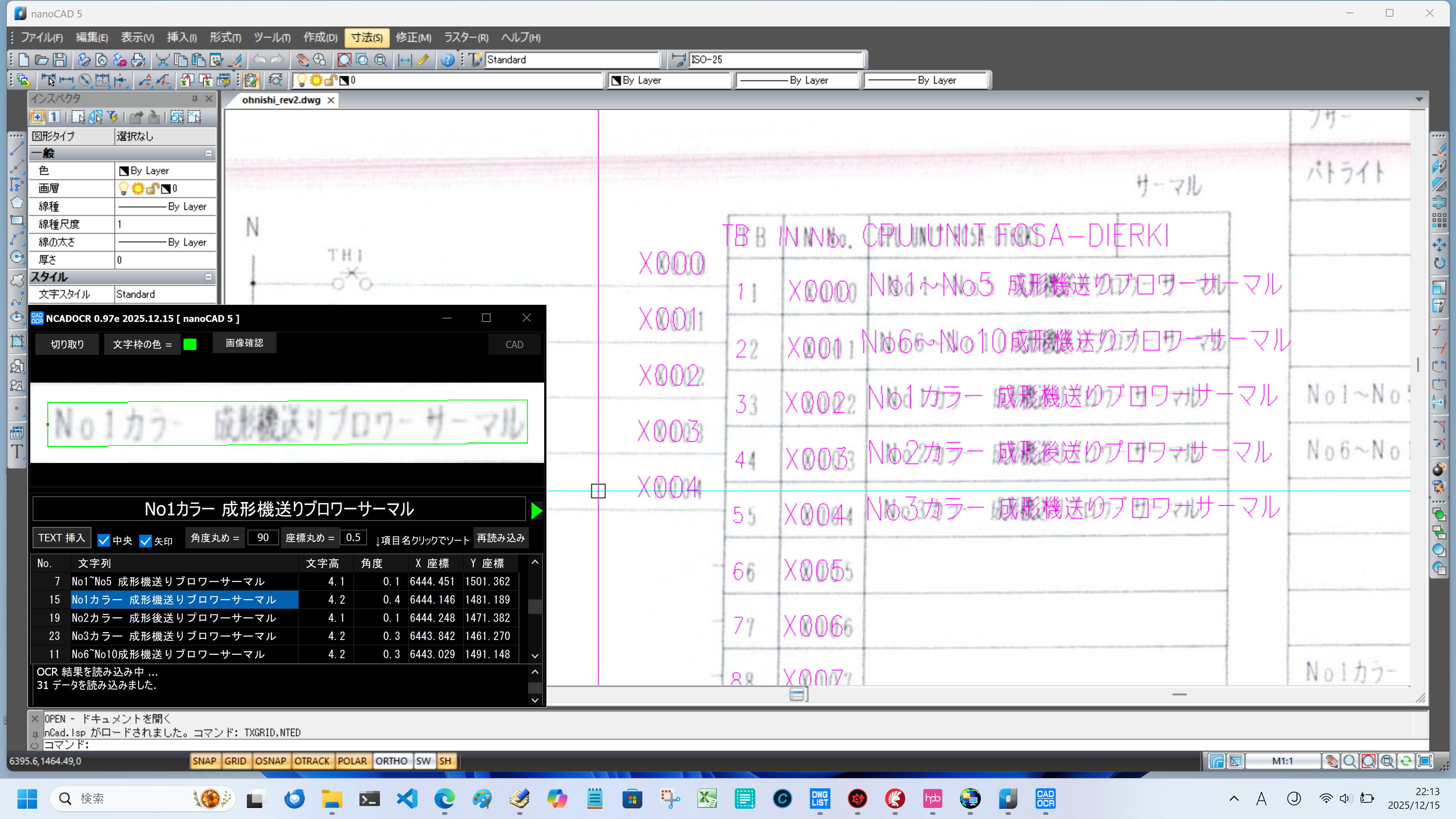
Task: Click the green 文字枠の色 color swatch
Action: pos(190,344)
